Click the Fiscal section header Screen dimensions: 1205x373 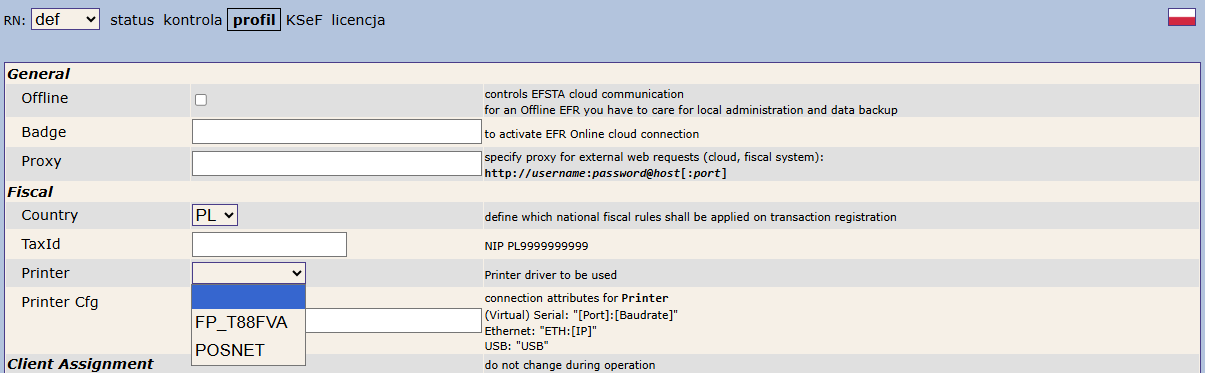pyautogui.click(x=30, y=191)
